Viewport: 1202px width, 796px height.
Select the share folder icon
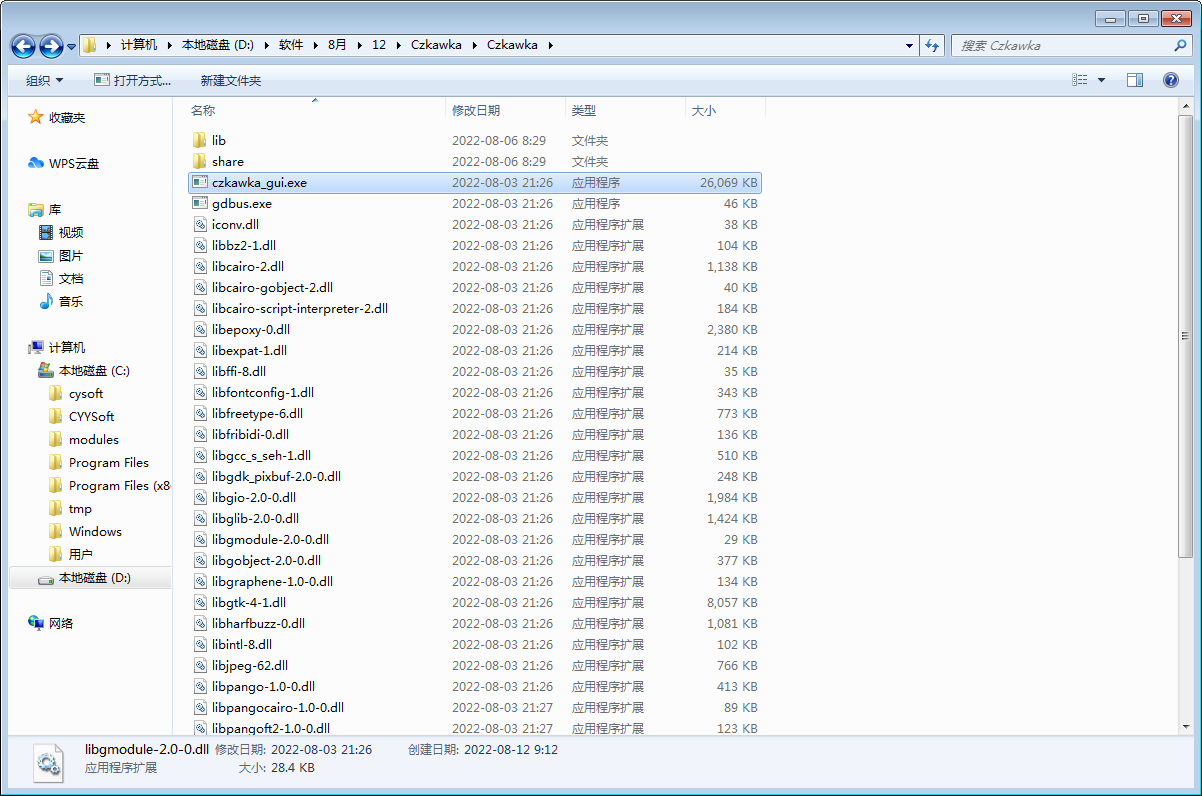click(199, 161)
